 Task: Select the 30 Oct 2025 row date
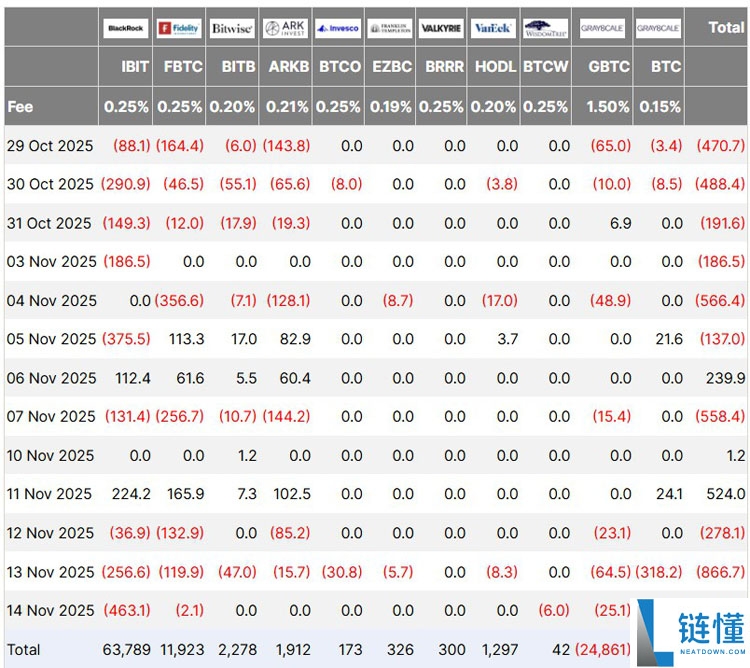(50, 184)
